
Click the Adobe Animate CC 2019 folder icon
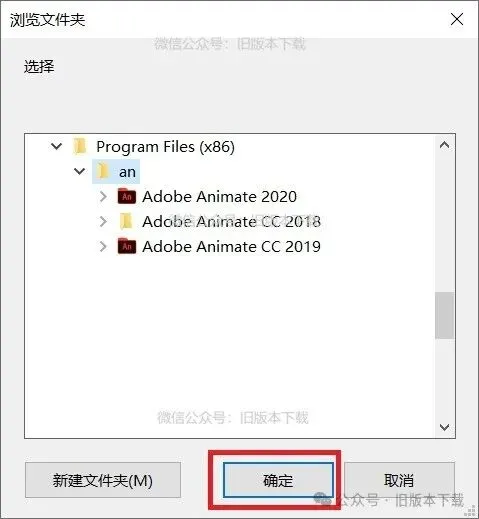click(x=127, y=246)
